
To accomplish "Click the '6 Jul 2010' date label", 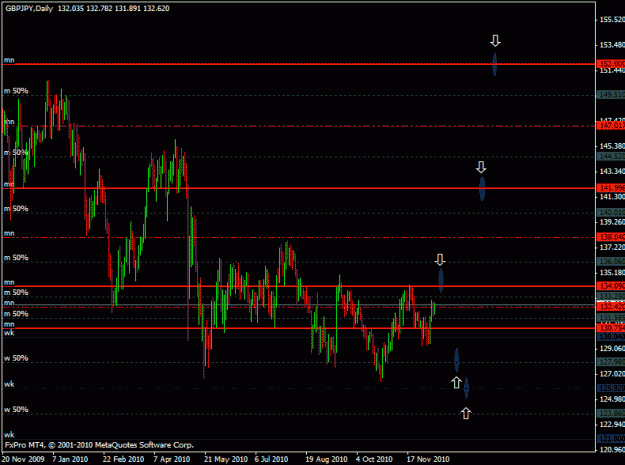I will click(x=271, y=459).
